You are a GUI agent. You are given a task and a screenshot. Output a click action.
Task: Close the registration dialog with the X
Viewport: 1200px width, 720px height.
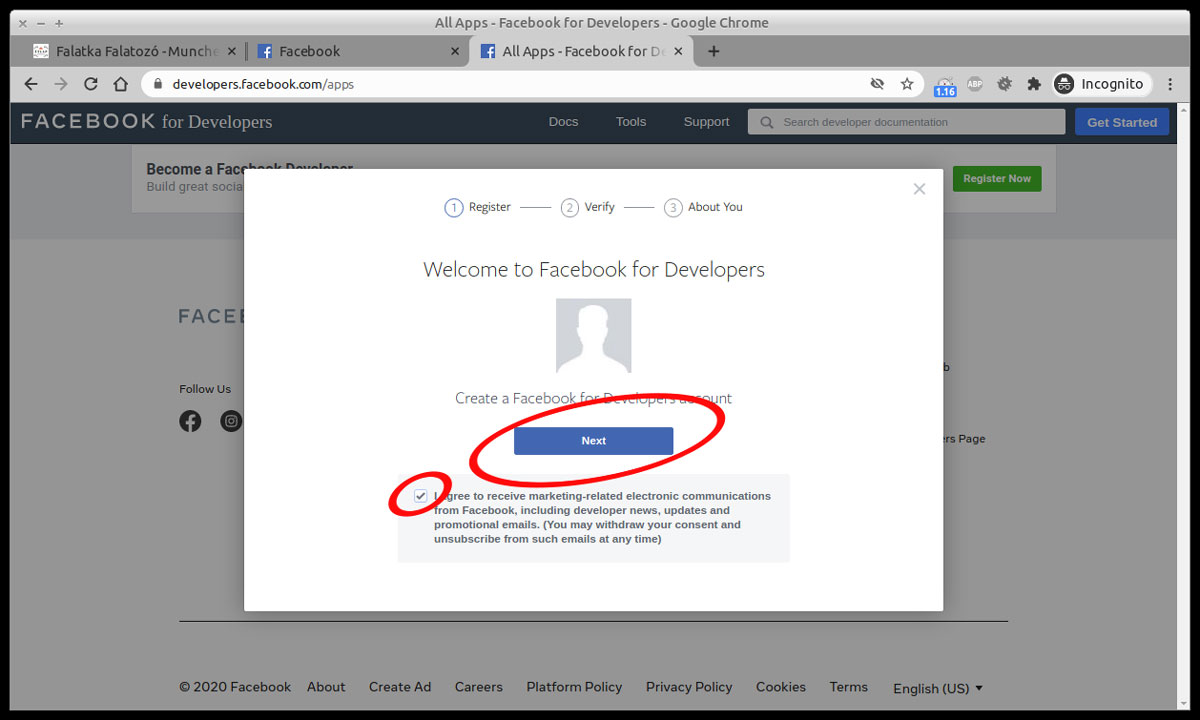[919, 189]
